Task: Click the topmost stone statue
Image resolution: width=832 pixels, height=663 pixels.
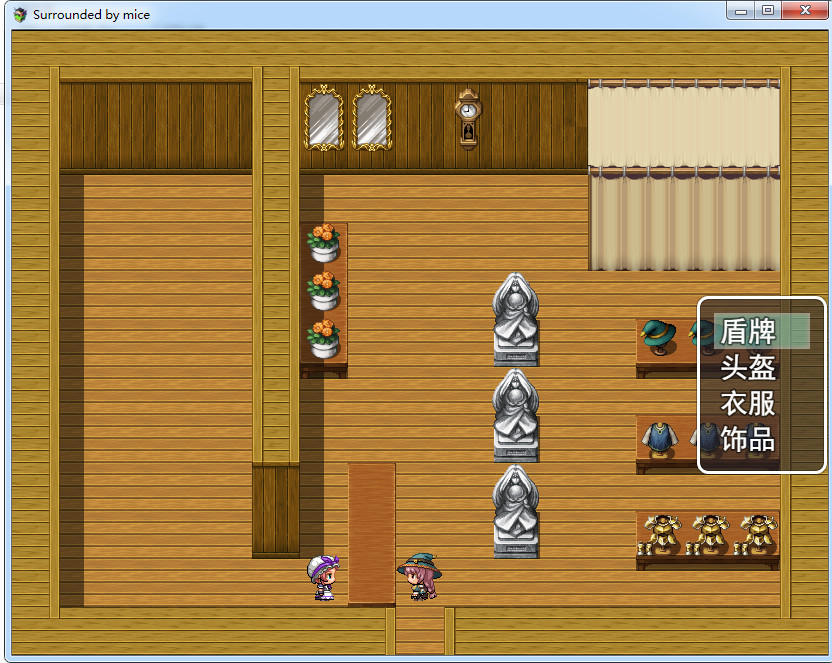Action: [516, 315]
